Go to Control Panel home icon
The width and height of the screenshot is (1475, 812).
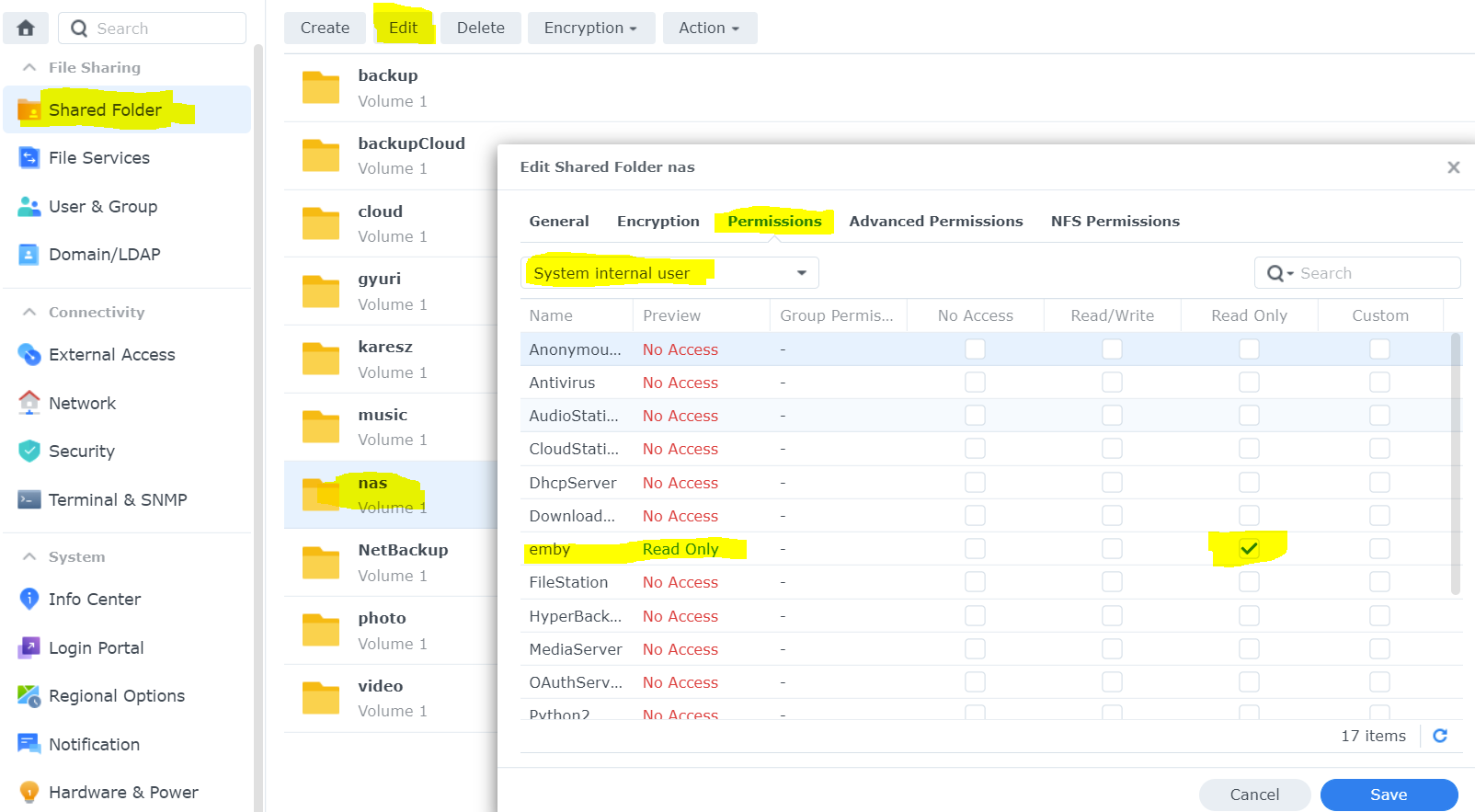(x=26, y=28)
